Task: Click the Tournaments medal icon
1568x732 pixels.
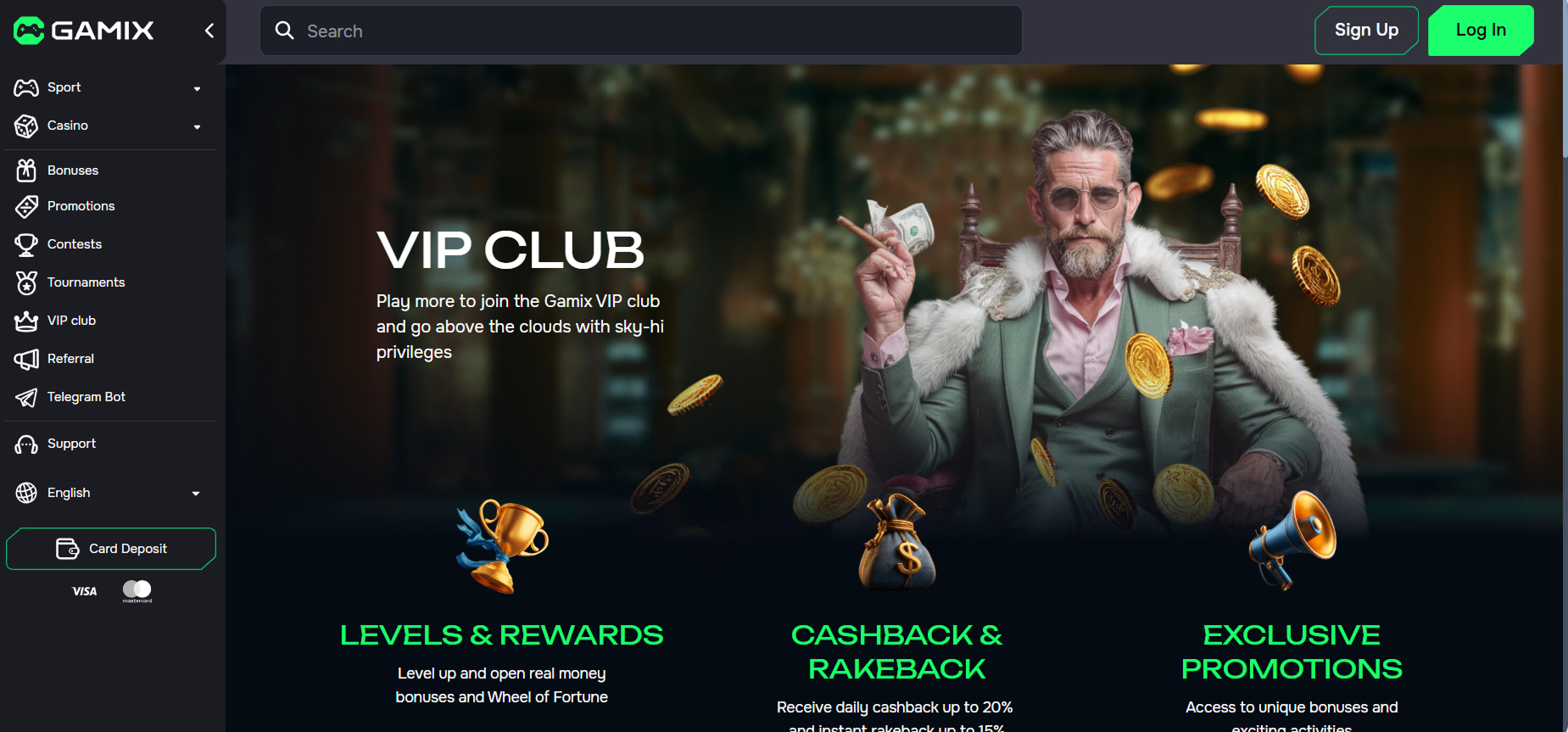Action: [x=26, y=282]
